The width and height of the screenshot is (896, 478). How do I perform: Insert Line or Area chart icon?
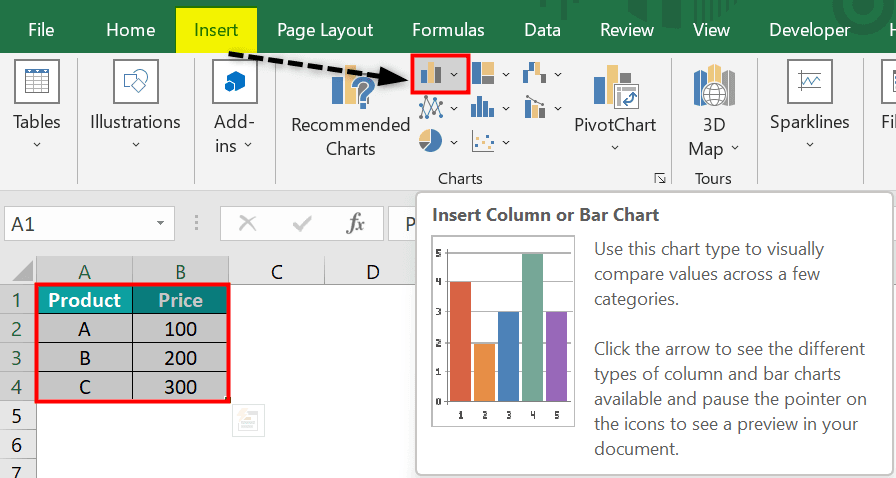pos(431,107)
